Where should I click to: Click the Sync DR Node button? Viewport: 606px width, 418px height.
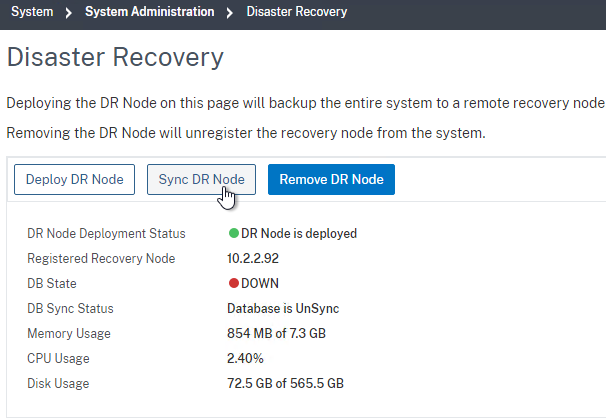coord(201,179)
